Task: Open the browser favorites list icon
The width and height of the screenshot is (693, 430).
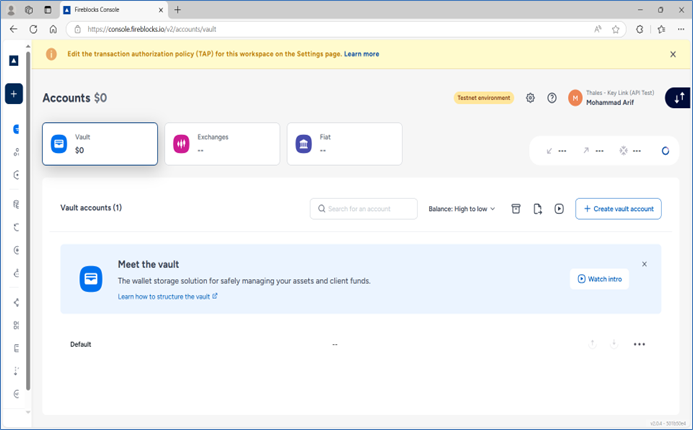Action: 661,29
